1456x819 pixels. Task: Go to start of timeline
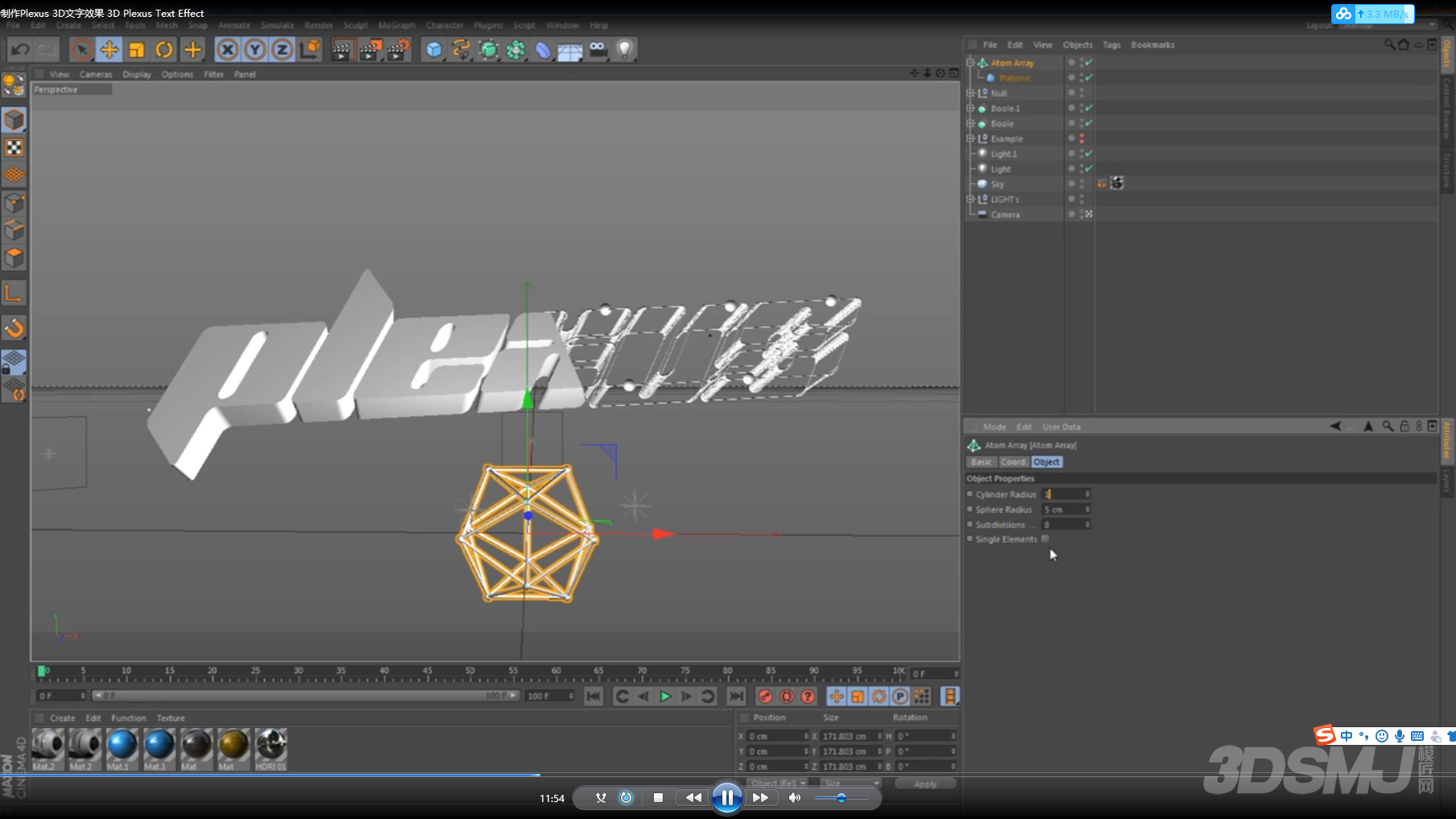click(594, 697)
